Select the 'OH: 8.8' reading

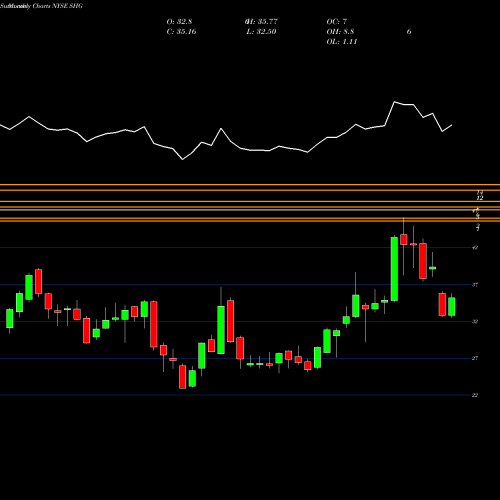[340, 32]
